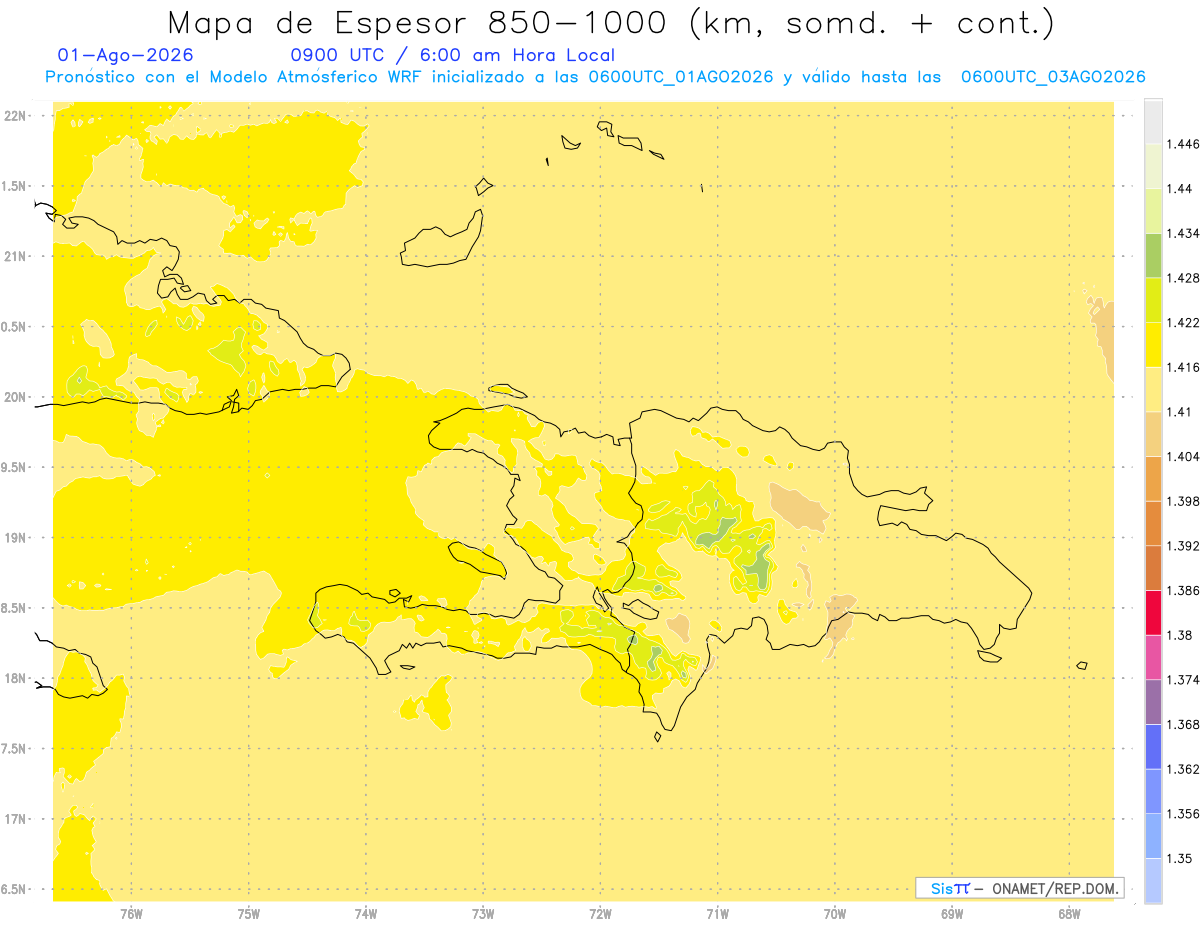Pick the lime swatch between 1.422 and 1.428
Screen dimensions: 1200x927
point(1153,300)
